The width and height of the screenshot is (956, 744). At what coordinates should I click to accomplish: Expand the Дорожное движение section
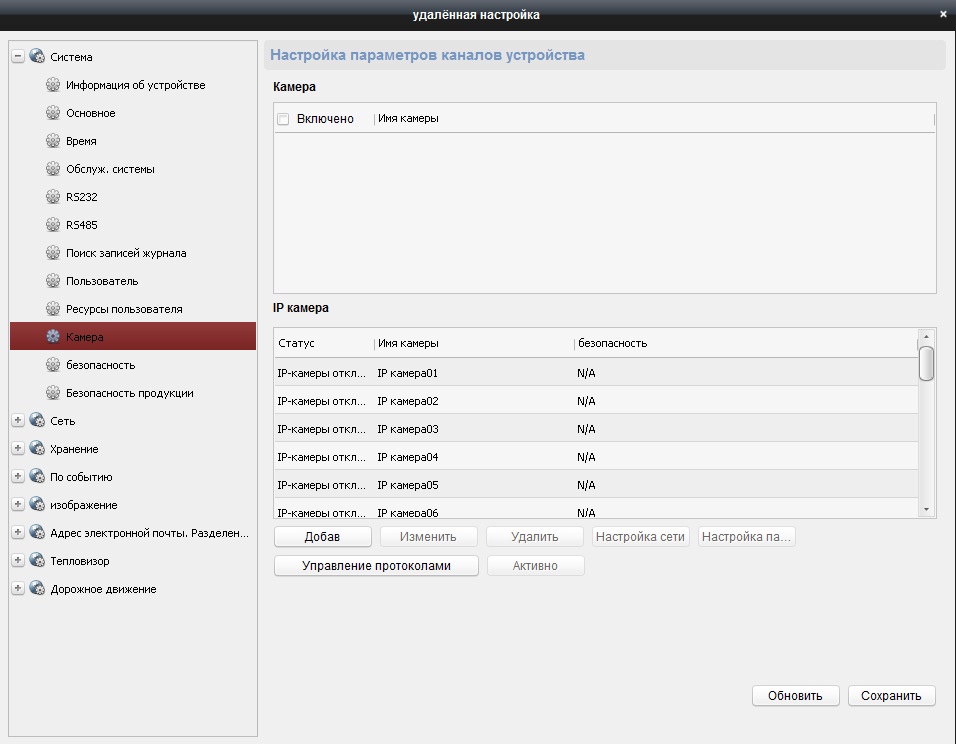(18, 589)
